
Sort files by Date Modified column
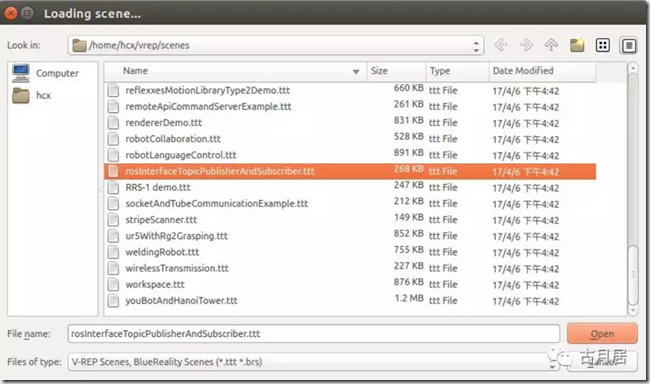(x=542, y=71)
